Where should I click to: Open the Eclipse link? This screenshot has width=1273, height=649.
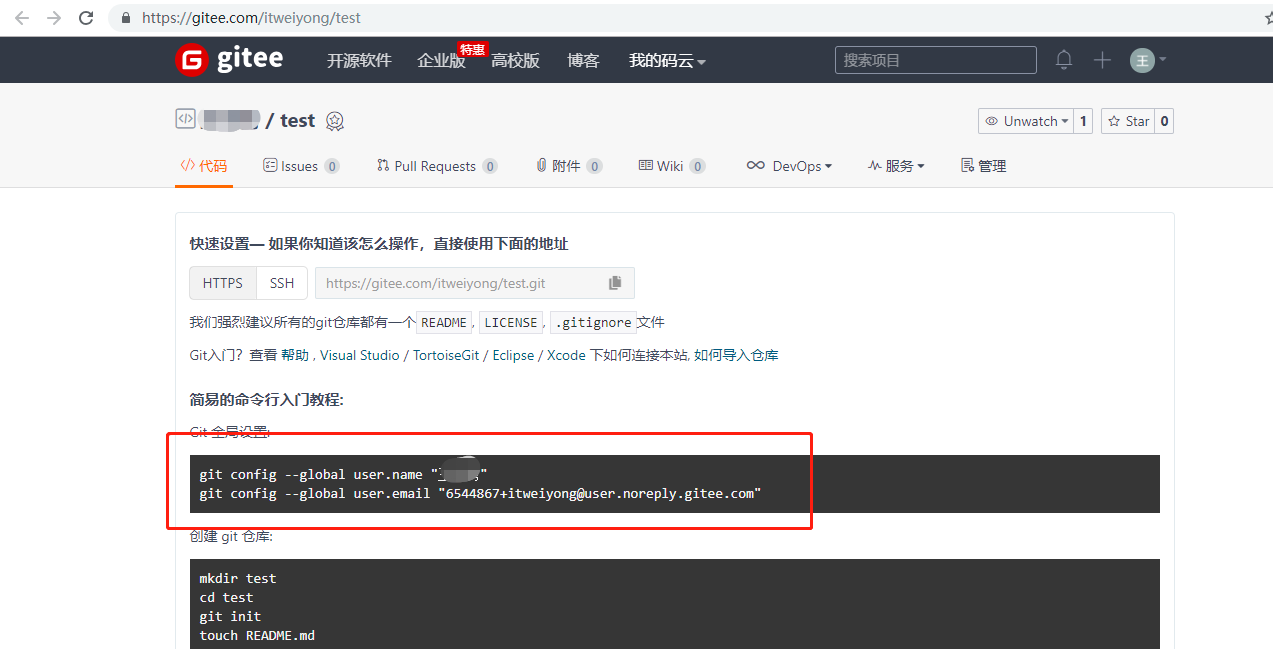click(x=513, y=355)
